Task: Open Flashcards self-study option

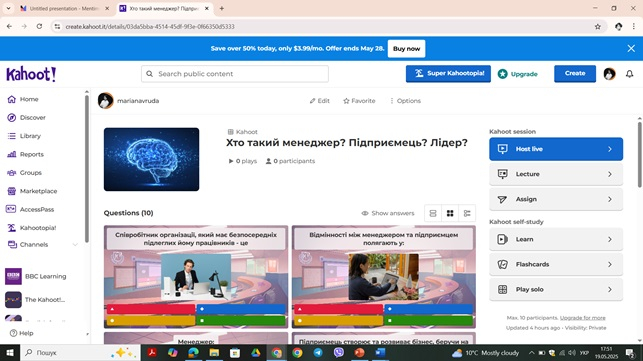Action: coord(556,264)
